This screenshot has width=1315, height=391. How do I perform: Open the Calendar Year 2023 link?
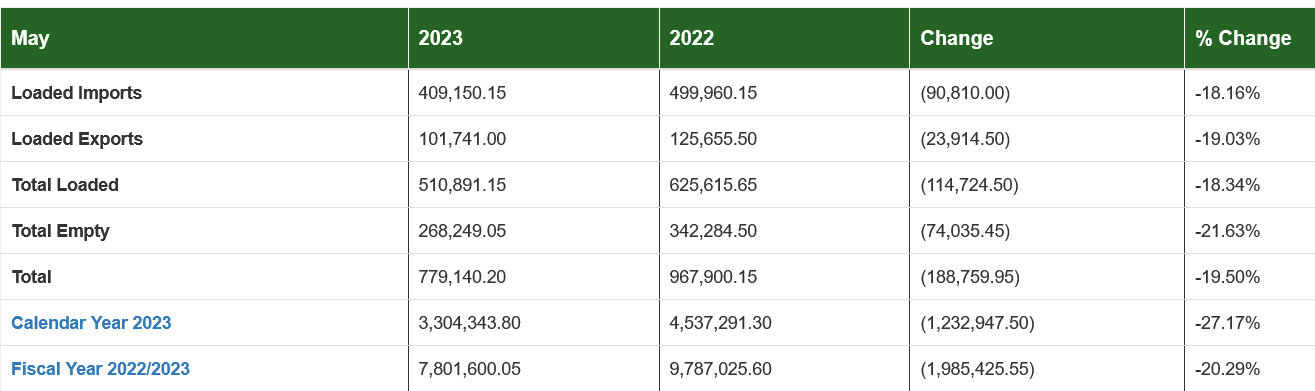tap(91, 323)
